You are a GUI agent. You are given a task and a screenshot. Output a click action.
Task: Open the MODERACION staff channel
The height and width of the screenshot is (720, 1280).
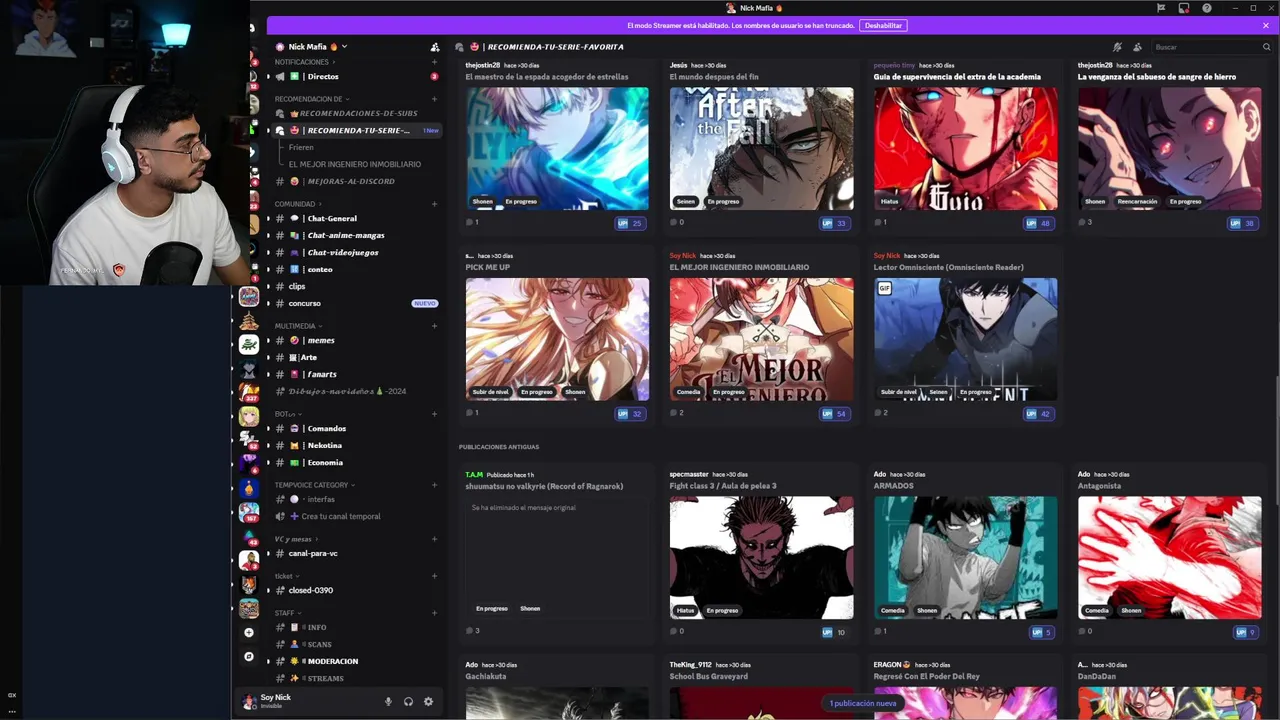355,661
